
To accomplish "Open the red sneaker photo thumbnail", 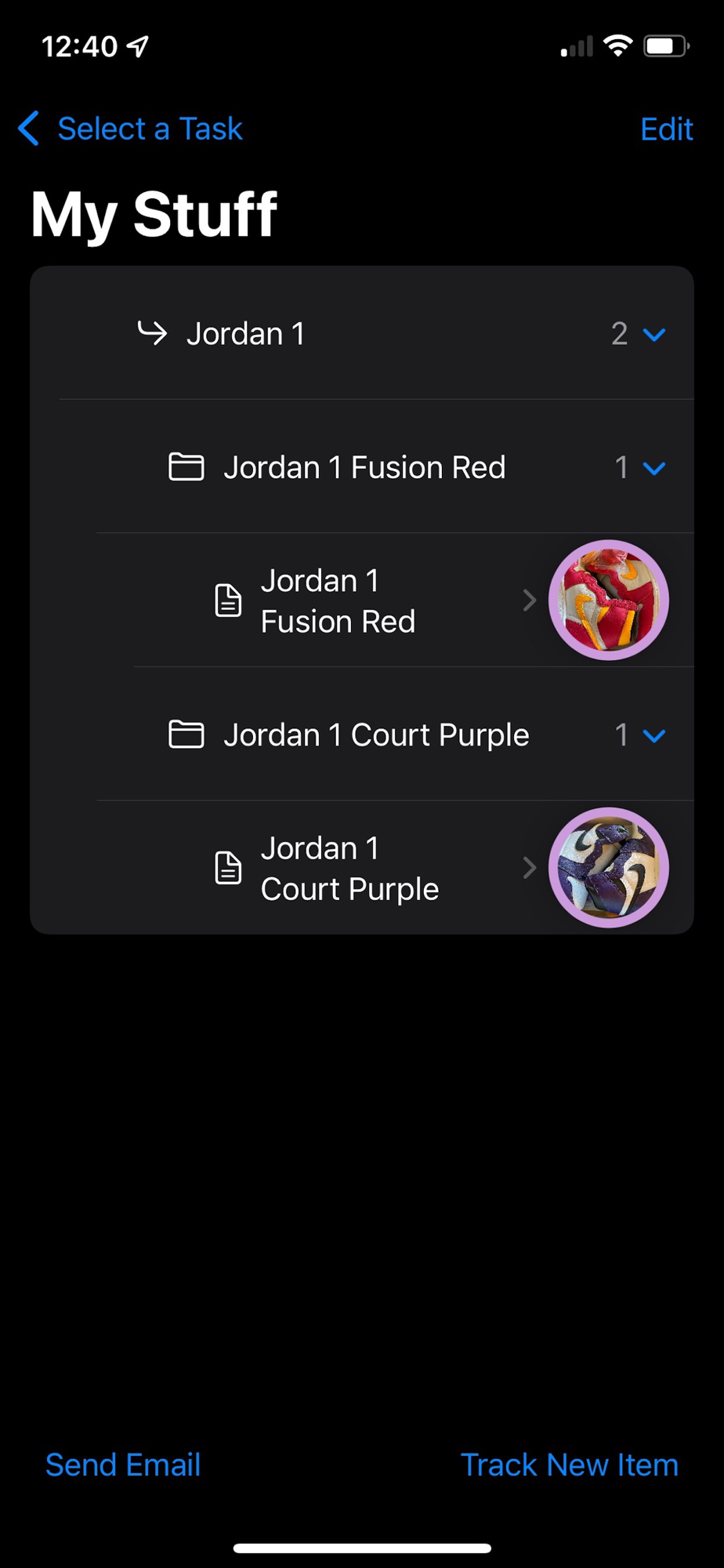I will pos(609,601).
